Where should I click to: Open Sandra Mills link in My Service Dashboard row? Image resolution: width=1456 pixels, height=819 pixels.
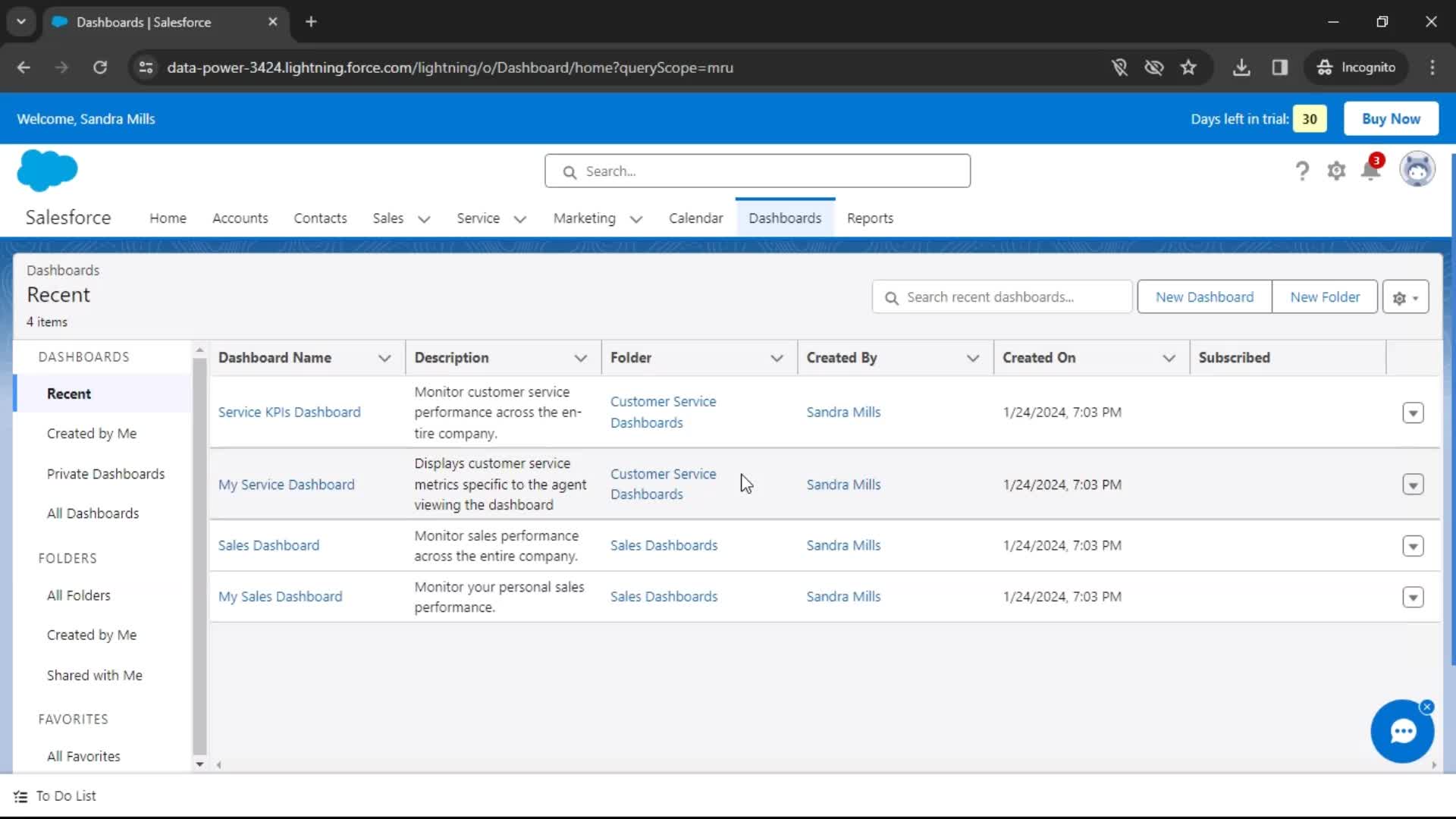point(843,485)
